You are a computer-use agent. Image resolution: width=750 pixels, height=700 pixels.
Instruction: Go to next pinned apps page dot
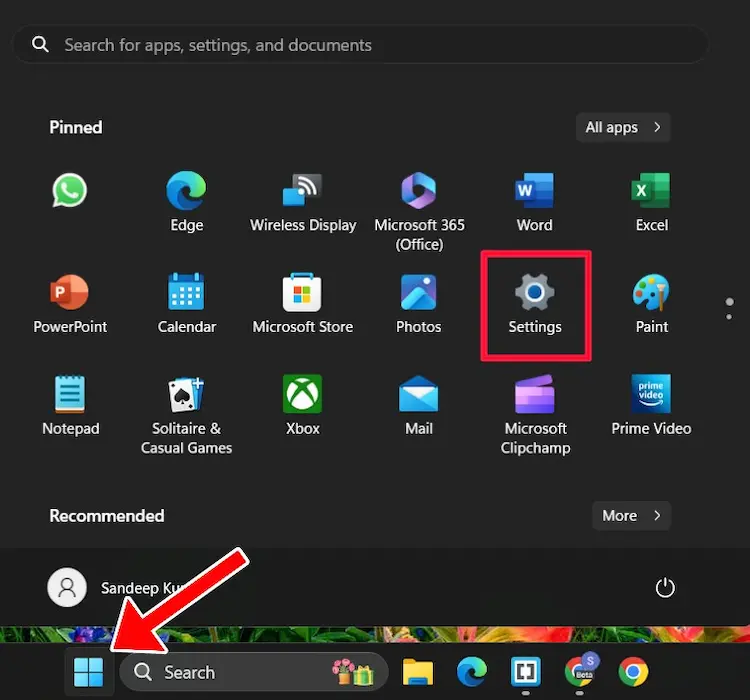point(729,316)
